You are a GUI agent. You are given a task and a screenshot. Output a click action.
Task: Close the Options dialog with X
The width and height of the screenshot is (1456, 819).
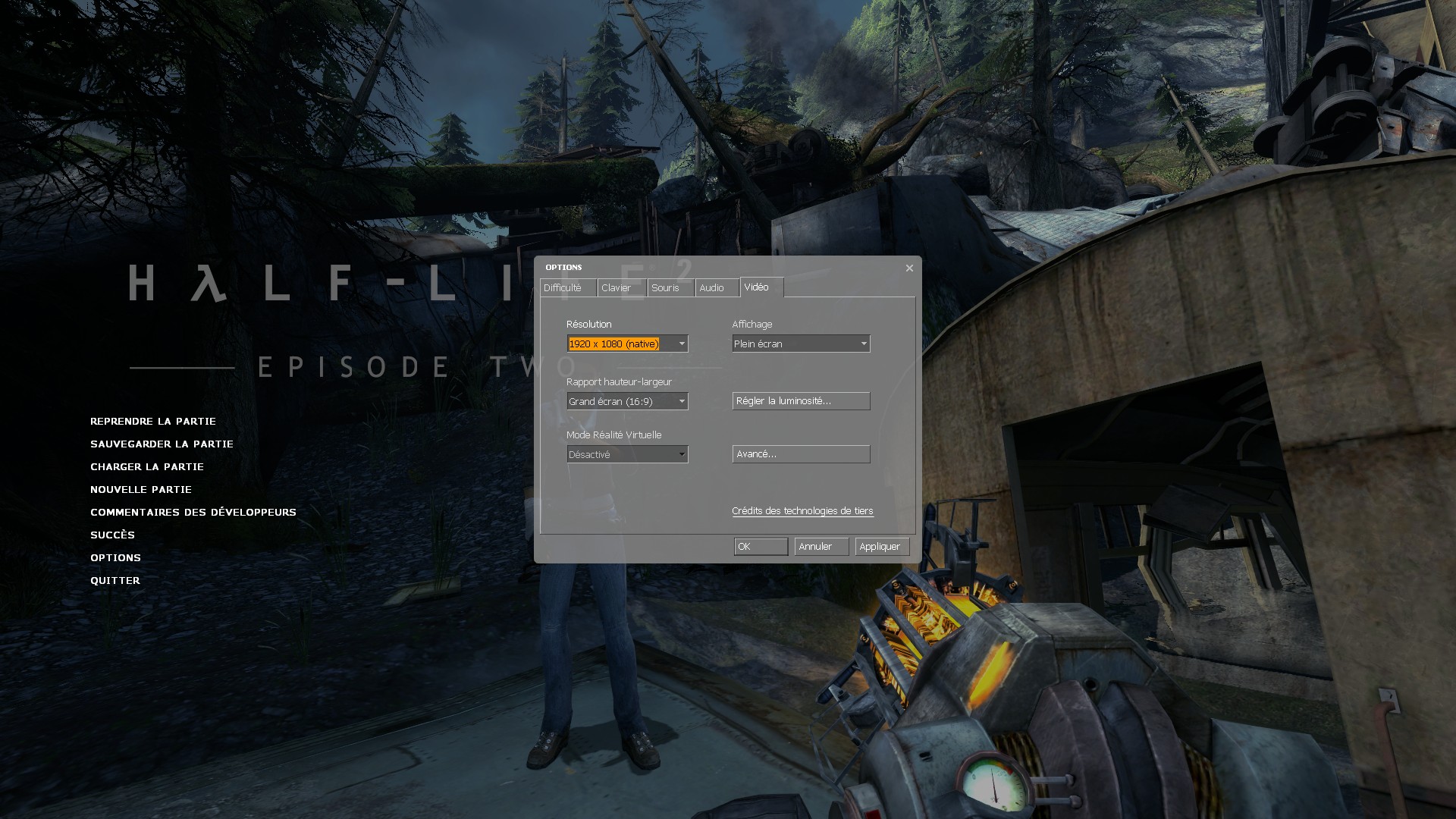[909, 268]
